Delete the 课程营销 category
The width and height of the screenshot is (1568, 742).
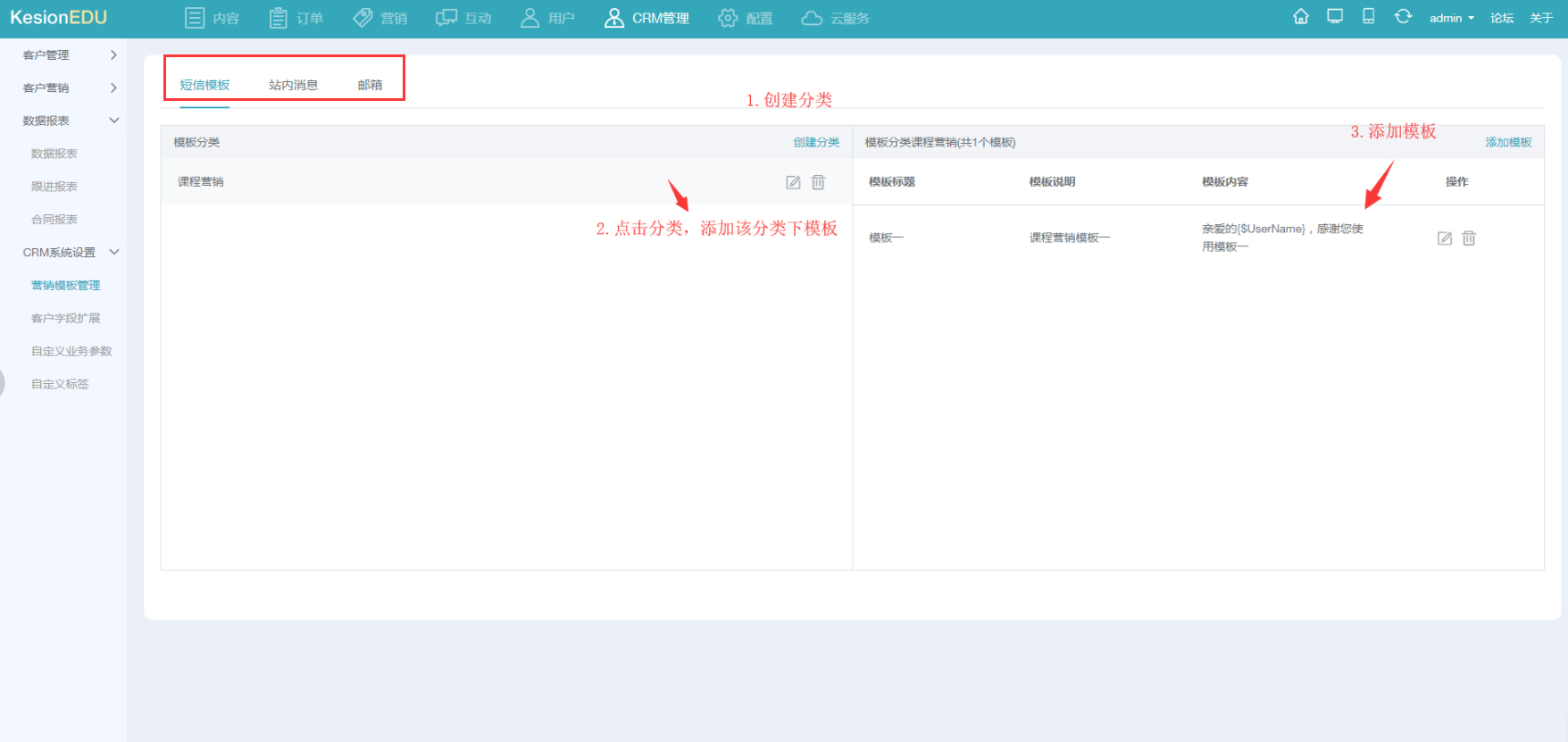click(x=818, y=182)
